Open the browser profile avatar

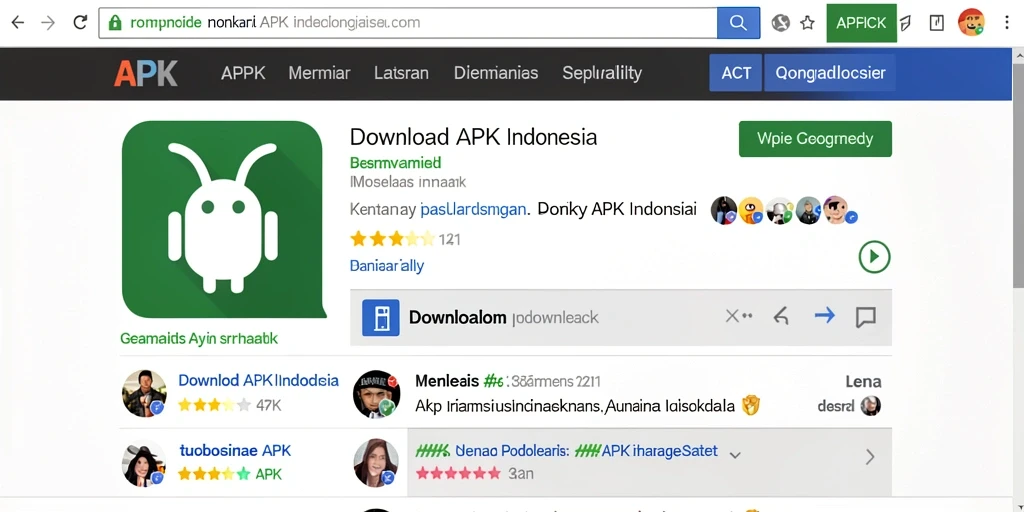click(x=971, y=22)
